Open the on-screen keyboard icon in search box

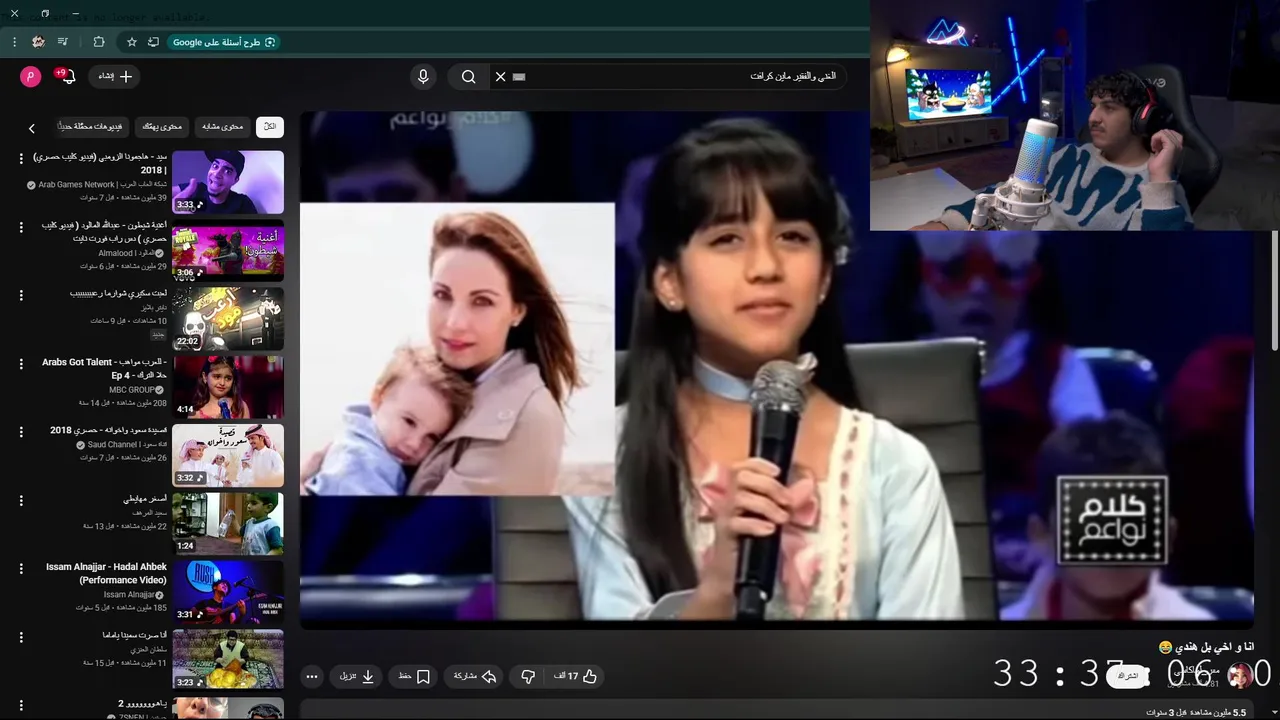pos(519,76)
